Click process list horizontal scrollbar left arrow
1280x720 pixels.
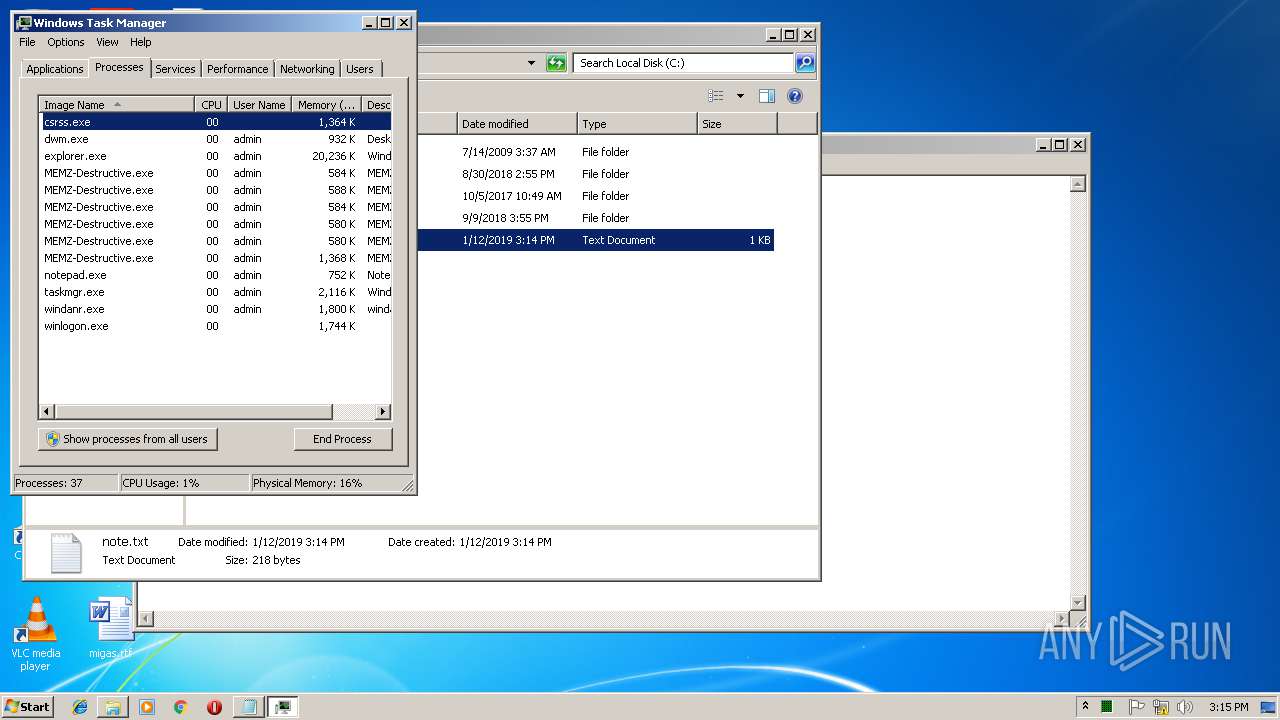point(47,412)
